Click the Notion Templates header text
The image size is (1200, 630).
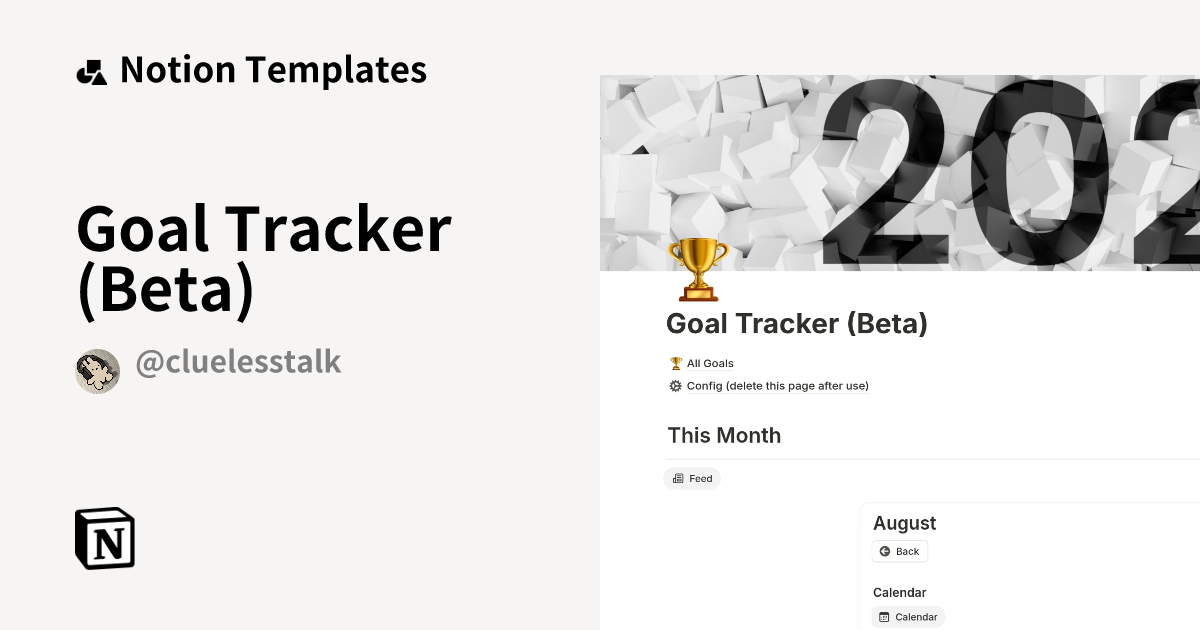pyautogui.click(x=273, y=70)
